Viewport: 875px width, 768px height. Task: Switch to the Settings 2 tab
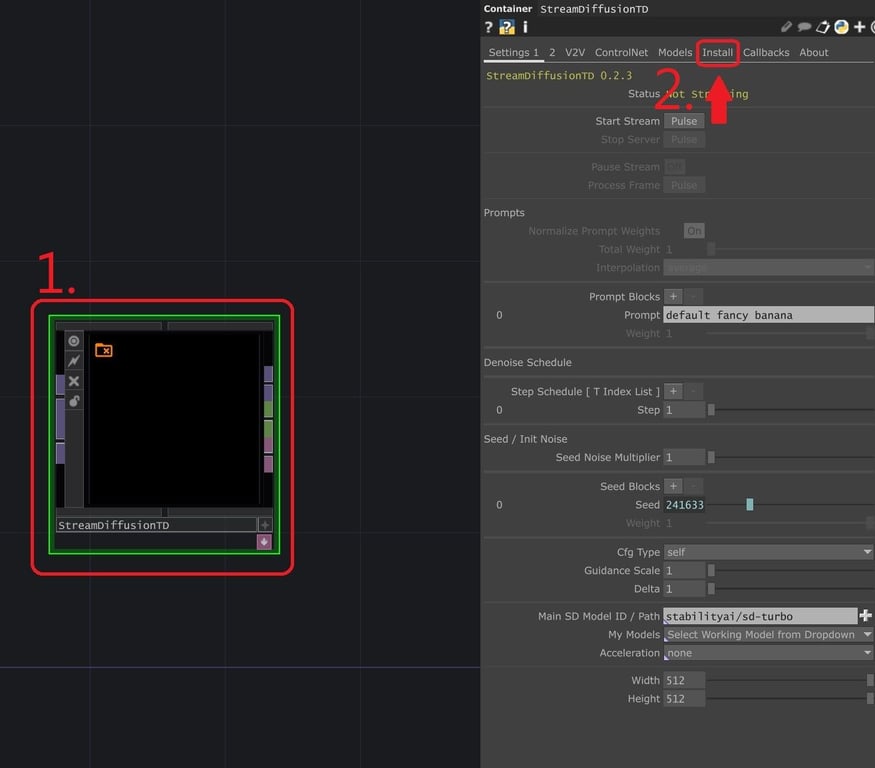[552, 52]
